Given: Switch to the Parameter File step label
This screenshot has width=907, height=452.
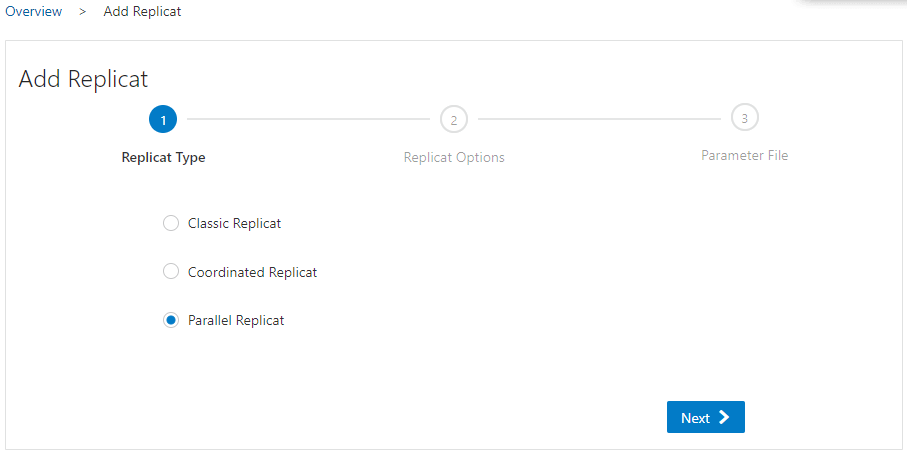Looking at the screenshot, I should pos(744,155).
